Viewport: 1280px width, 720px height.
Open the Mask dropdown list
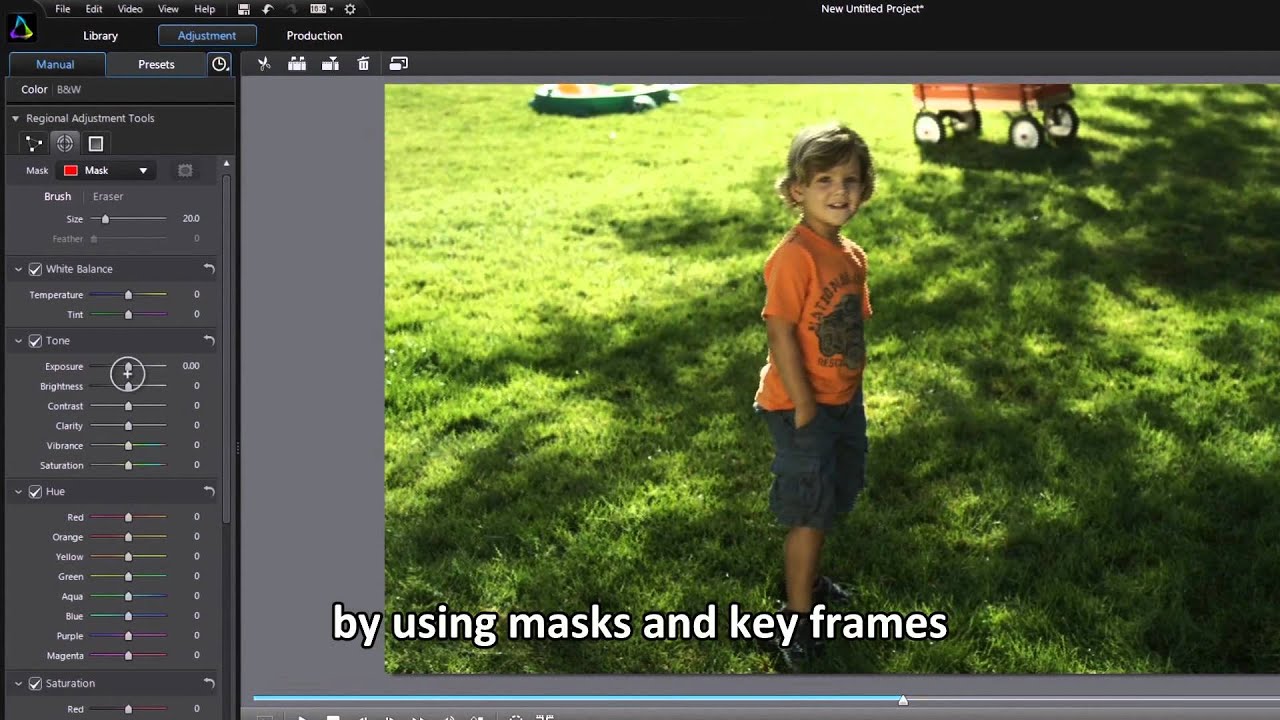coord(106,171)
